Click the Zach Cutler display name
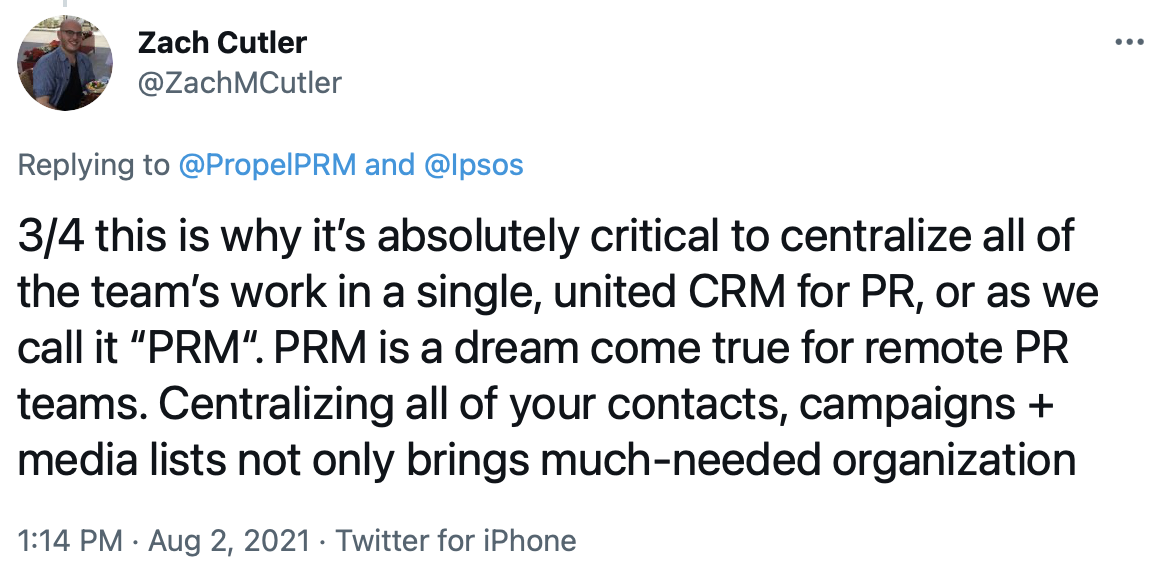 point(222,43)
